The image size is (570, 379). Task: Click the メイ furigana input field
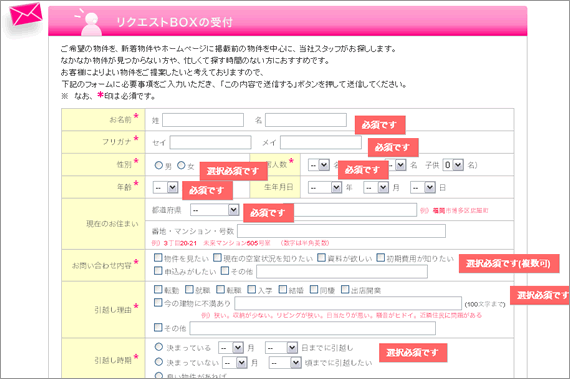pyautogui.click(x=321, y=142)
